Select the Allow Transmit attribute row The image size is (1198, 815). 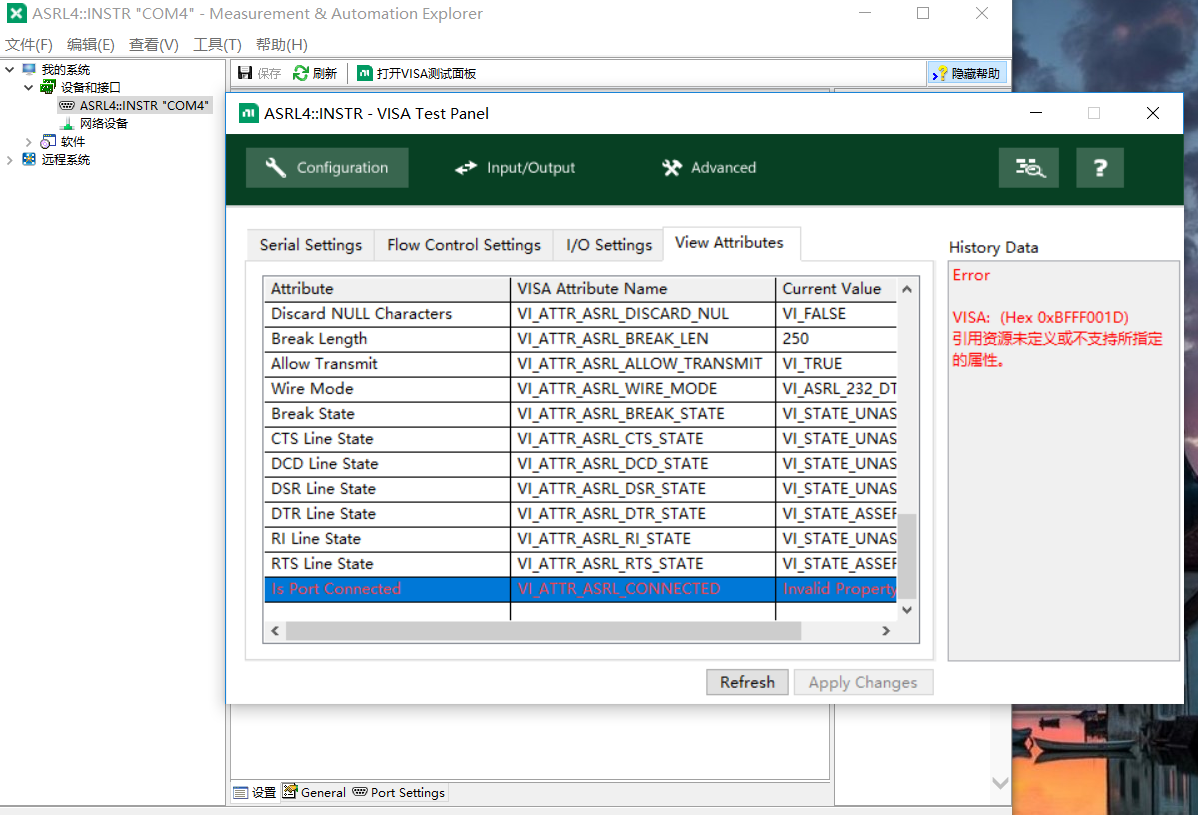pos(581,364)
